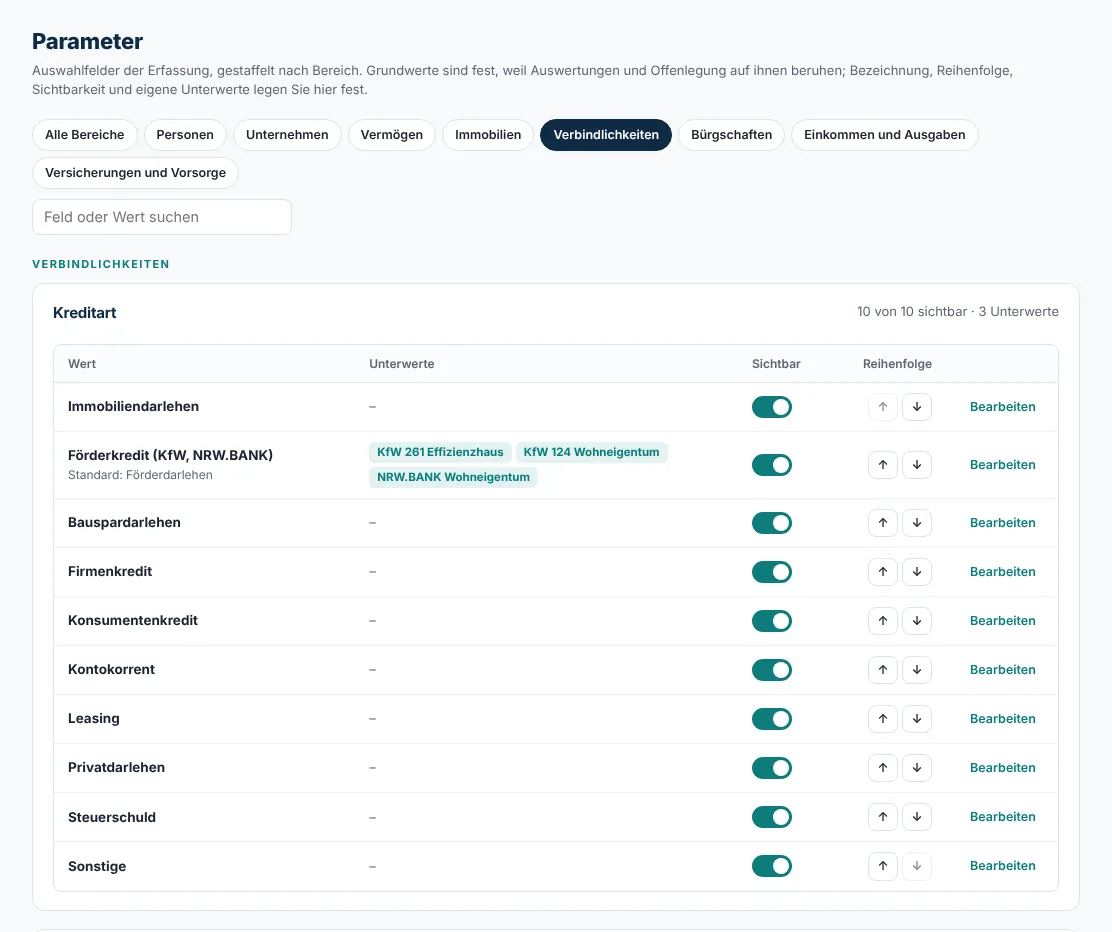The image size is (1112, 932).
Task: Move Steuerschuld down
Action: 916,817
